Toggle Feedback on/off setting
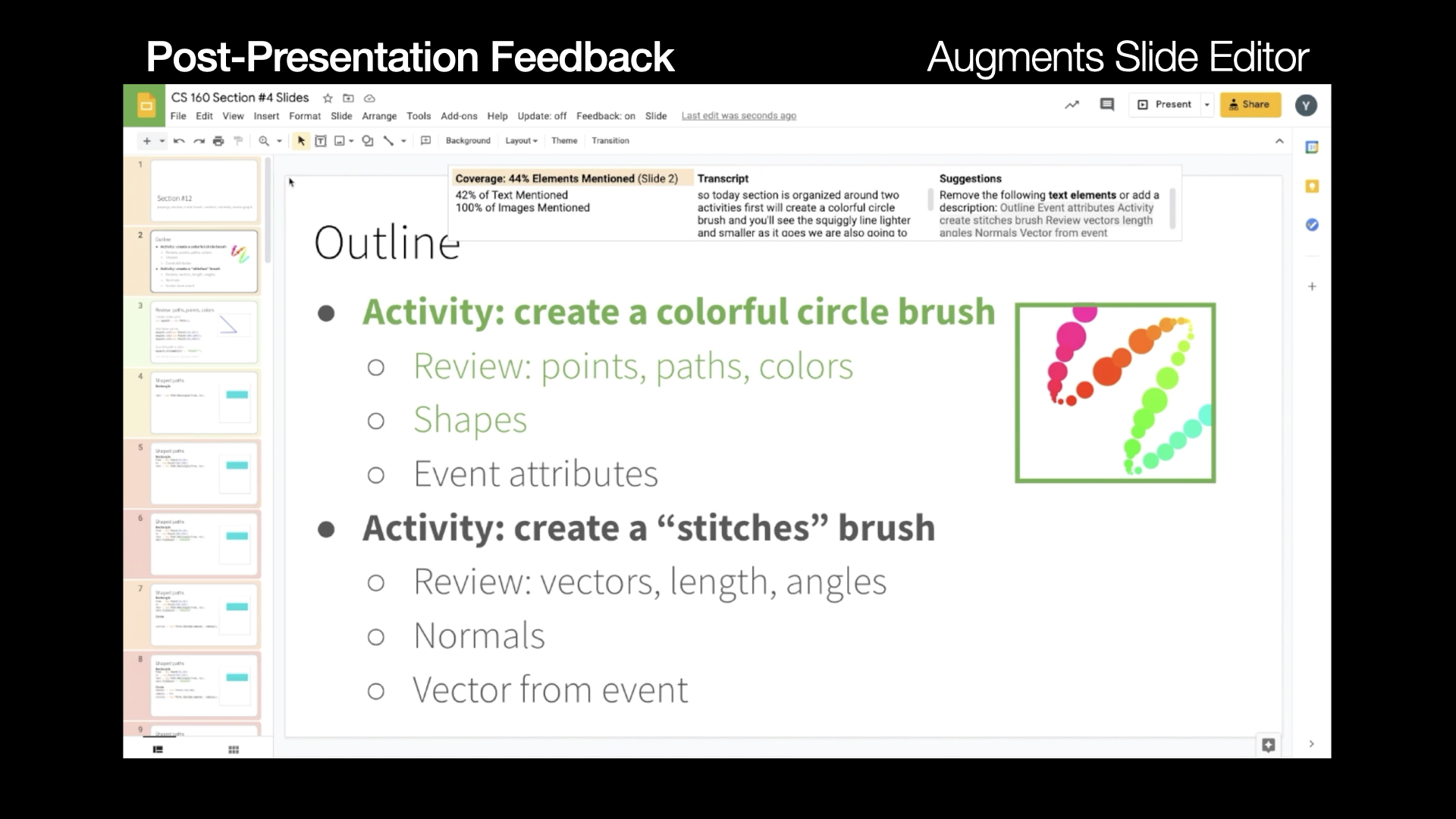The image size is (1456, 819). 605,115
